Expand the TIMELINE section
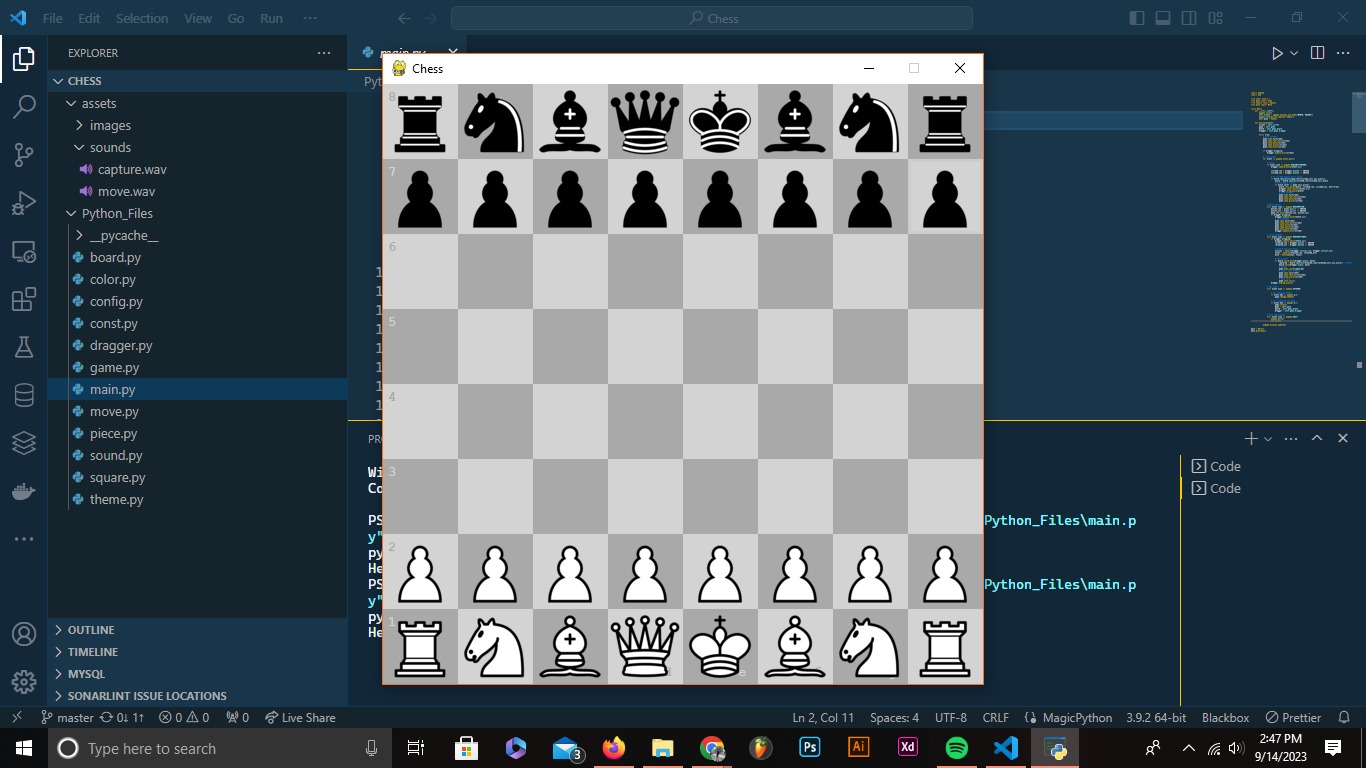Viewport: 1366px width, 768px height. [198, 652]
